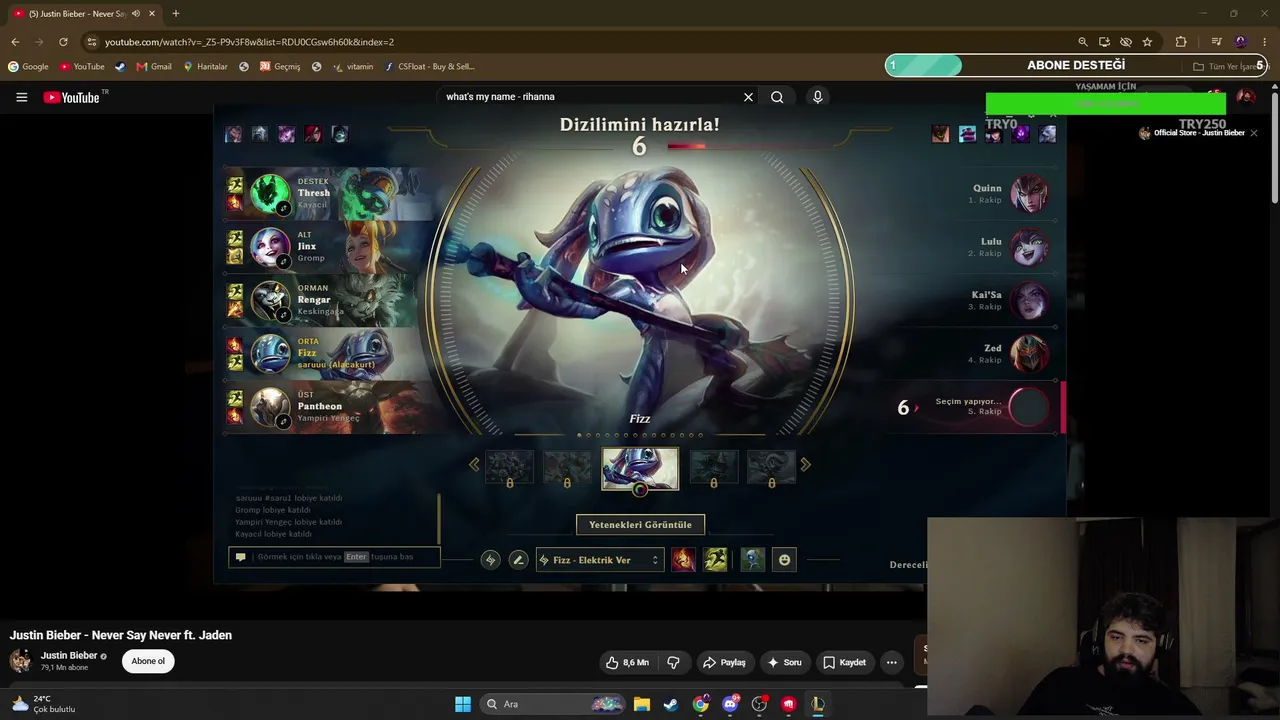Change the Ignite summoner spell
Viewport: 1280px width, 720px height.
click(x=683, y=560)
